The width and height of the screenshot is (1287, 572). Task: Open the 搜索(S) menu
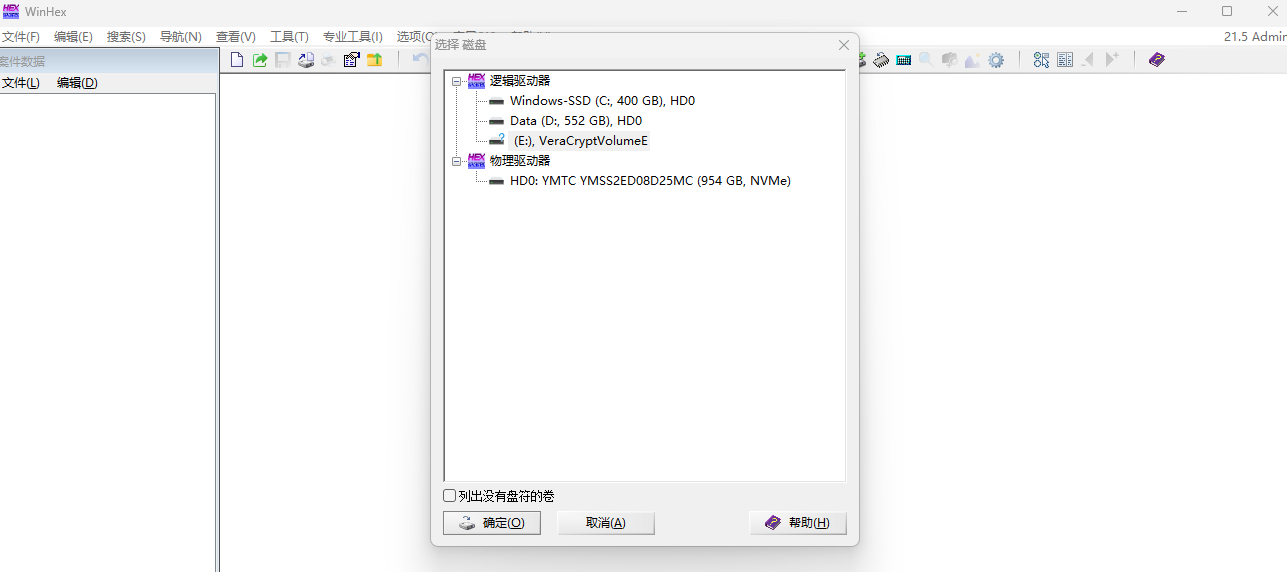[126, 36]
